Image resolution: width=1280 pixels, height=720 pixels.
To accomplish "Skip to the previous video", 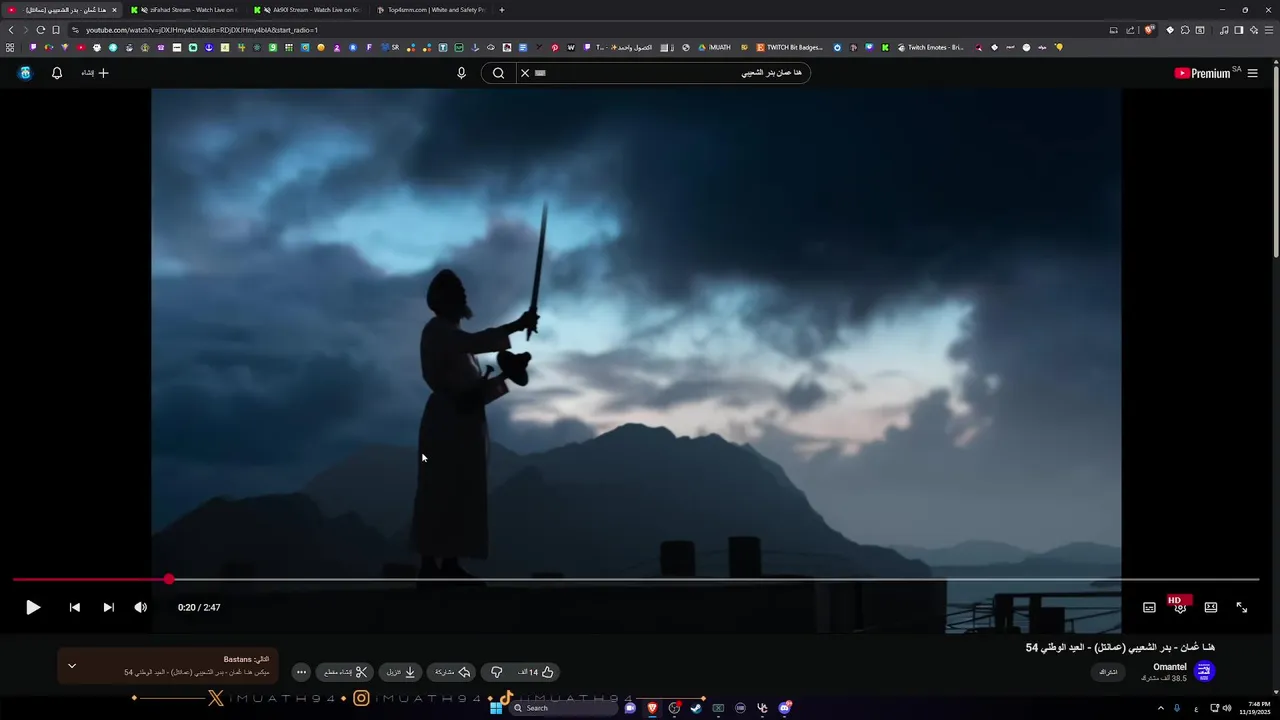I will (x=74, y=607).
